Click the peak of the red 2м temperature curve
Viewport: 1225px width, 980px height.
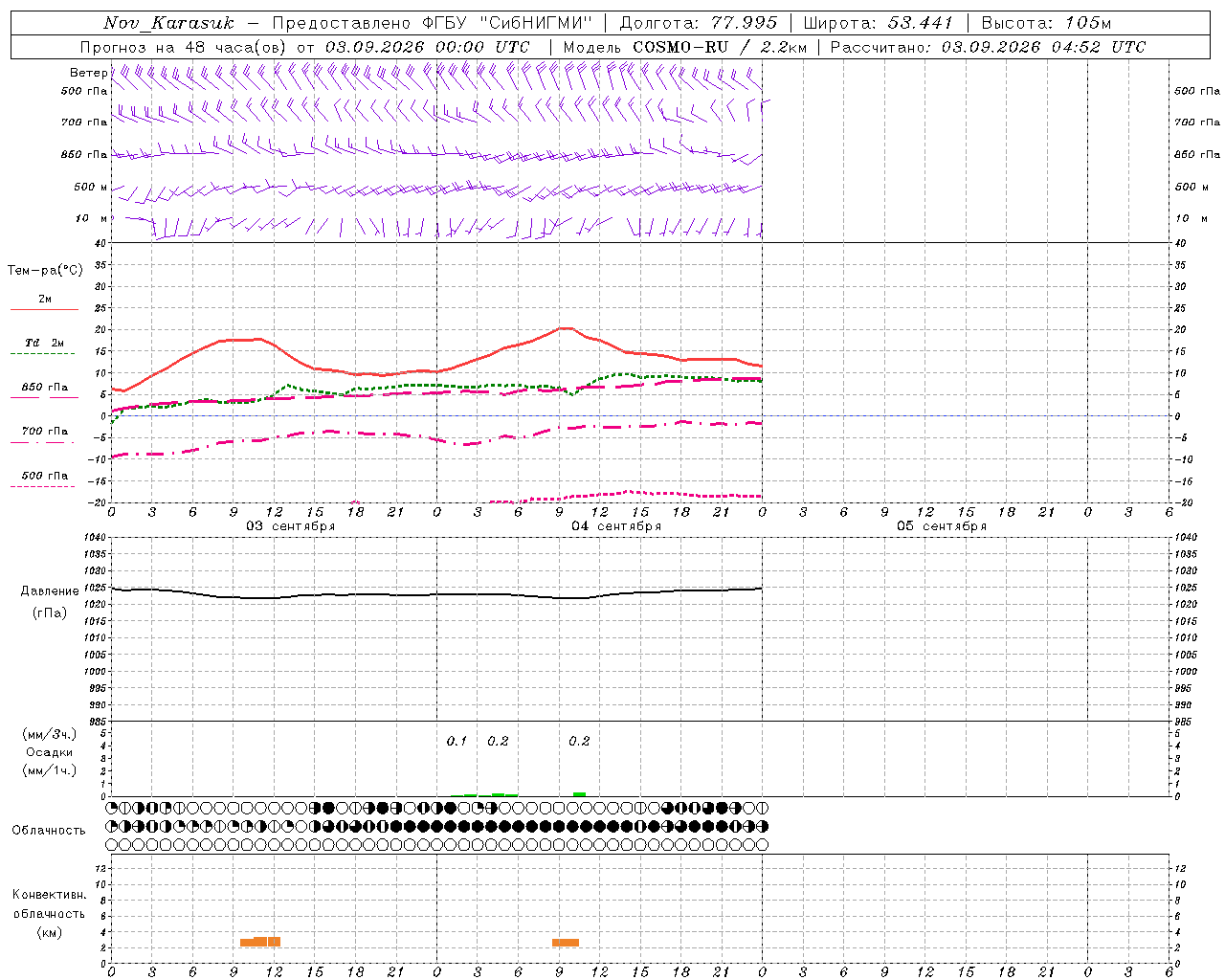click(x=565, y=328)
